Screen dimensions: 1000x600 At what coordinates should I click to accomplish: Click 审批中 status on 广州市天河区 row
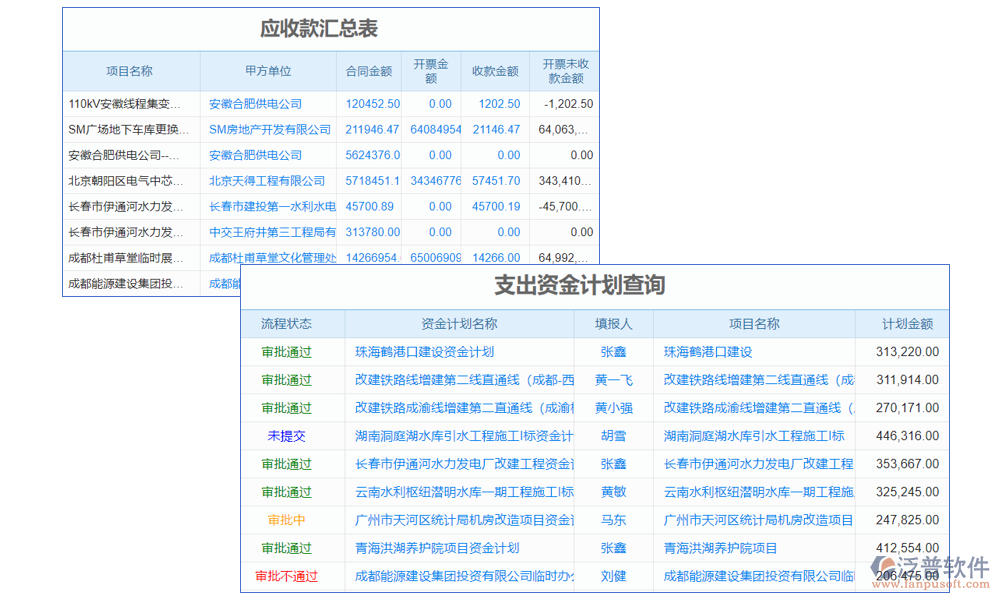click(x=287, y=520)
